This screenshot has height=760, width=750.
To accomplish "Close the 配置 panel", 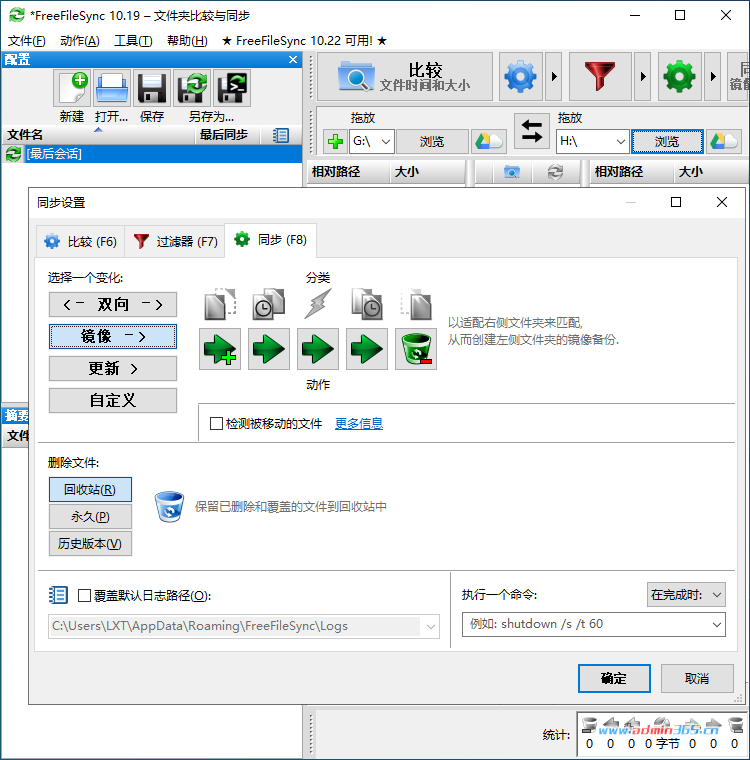I will tap(293, 60).
